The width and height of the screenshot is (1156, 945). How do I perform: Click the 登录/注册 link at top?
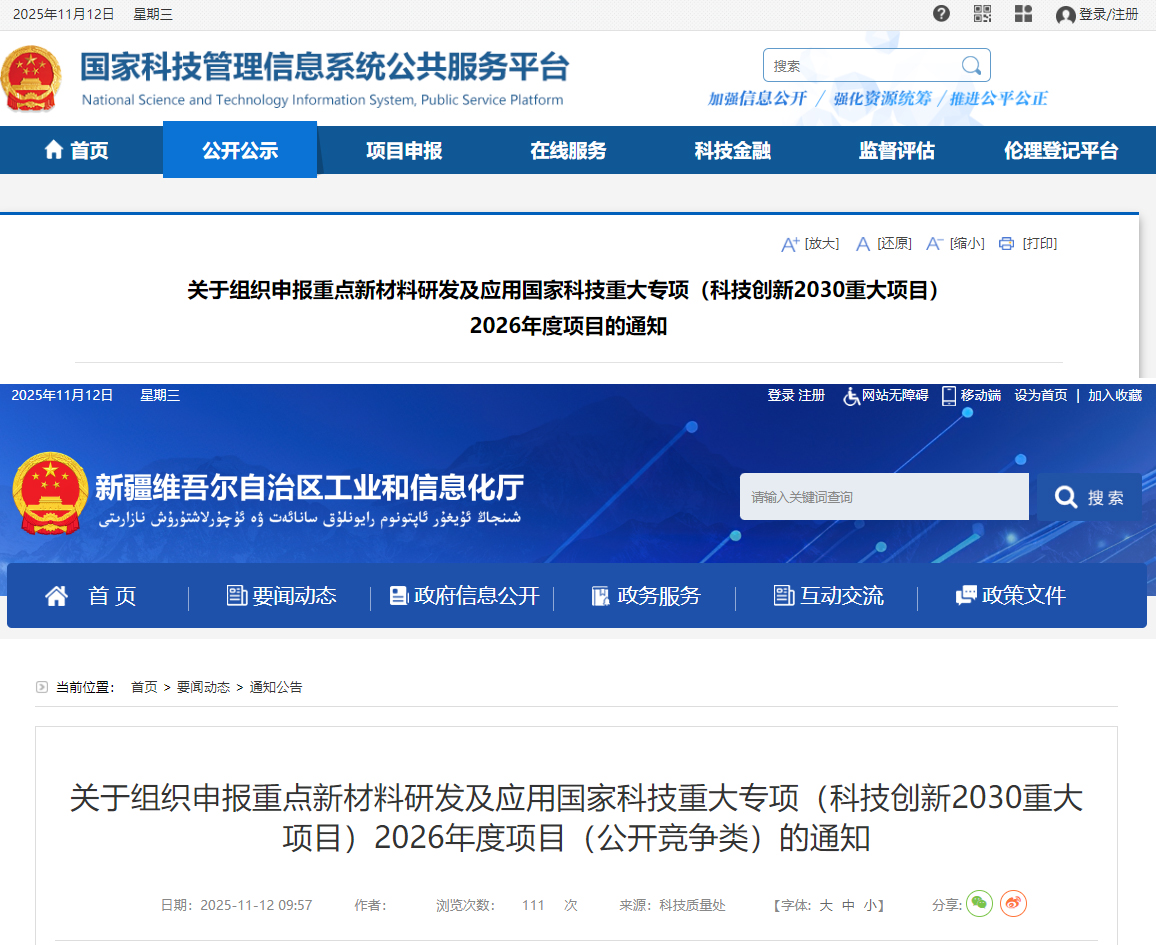(x=1097, y=14)
